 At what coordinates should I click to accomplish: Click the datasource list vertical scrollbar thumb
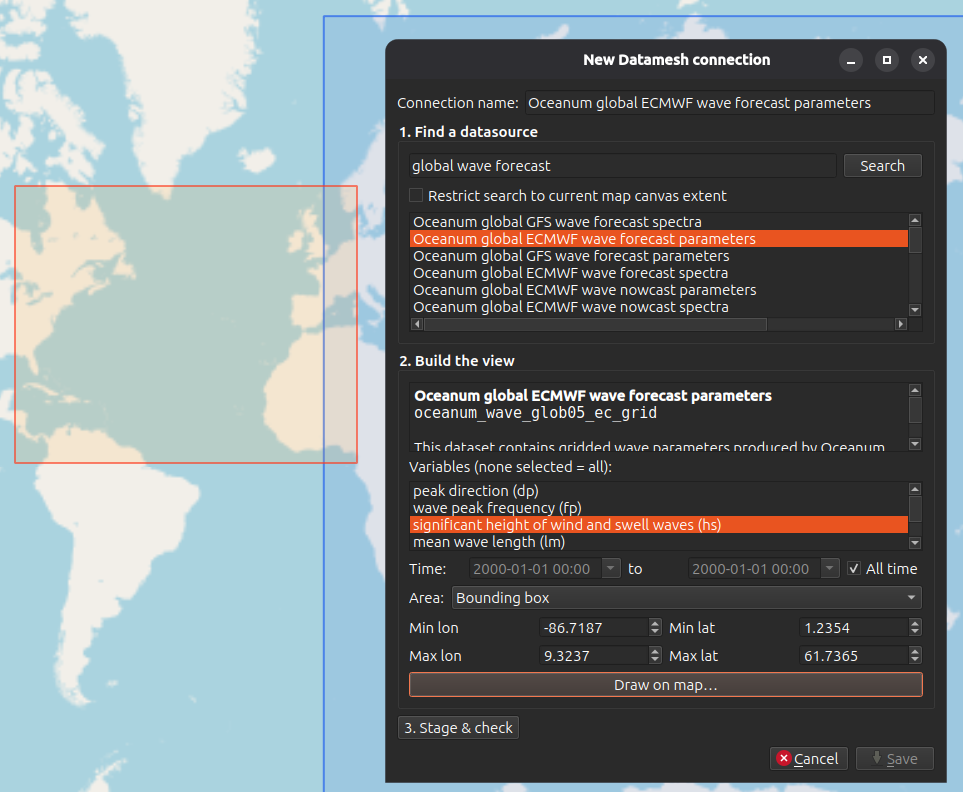click(915, 240)
